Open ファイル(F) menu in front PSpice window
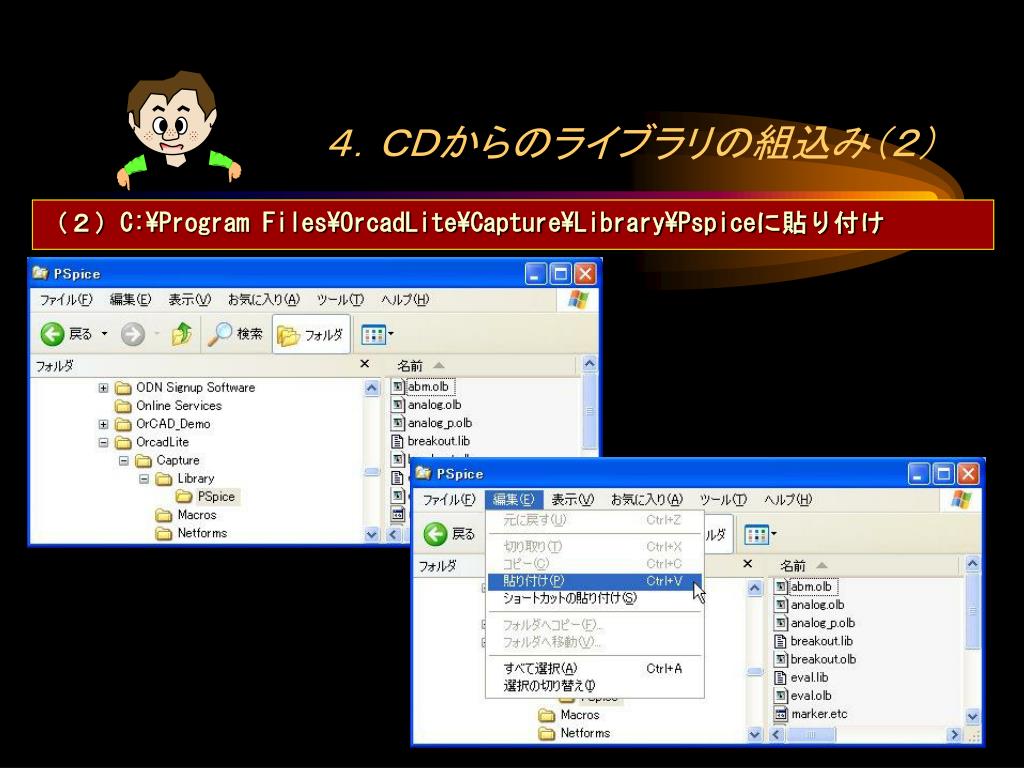 coord(449,500)
